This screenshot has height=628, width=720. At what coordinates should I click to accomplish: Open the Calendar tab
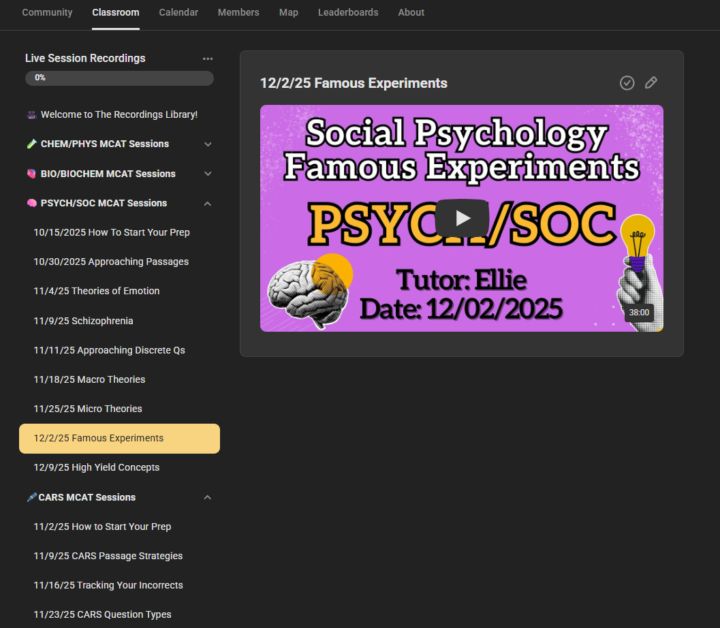(x=179, y=12)
